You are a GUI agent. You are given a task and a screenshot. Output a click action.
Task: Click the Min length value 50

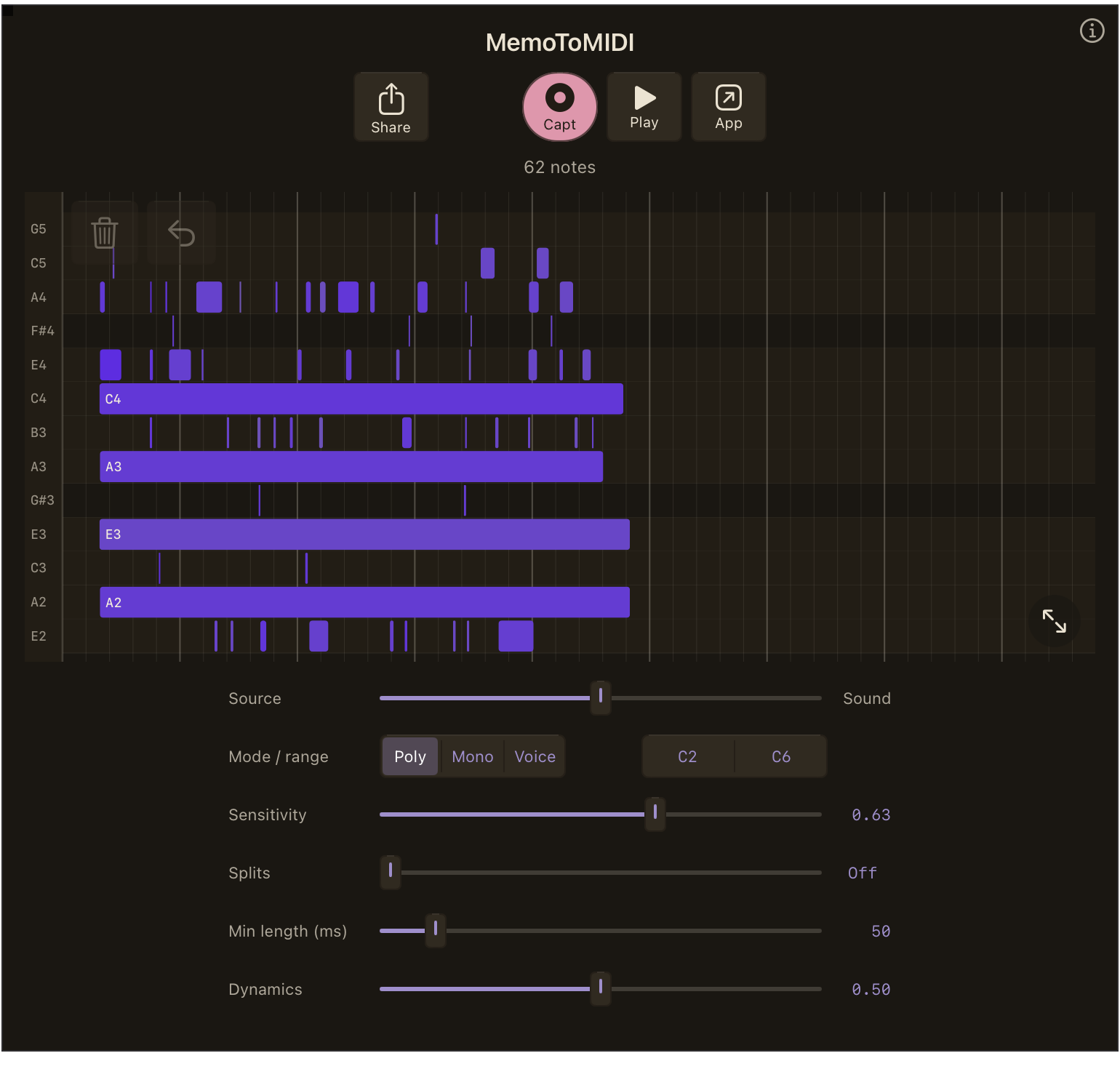[881, 931]
